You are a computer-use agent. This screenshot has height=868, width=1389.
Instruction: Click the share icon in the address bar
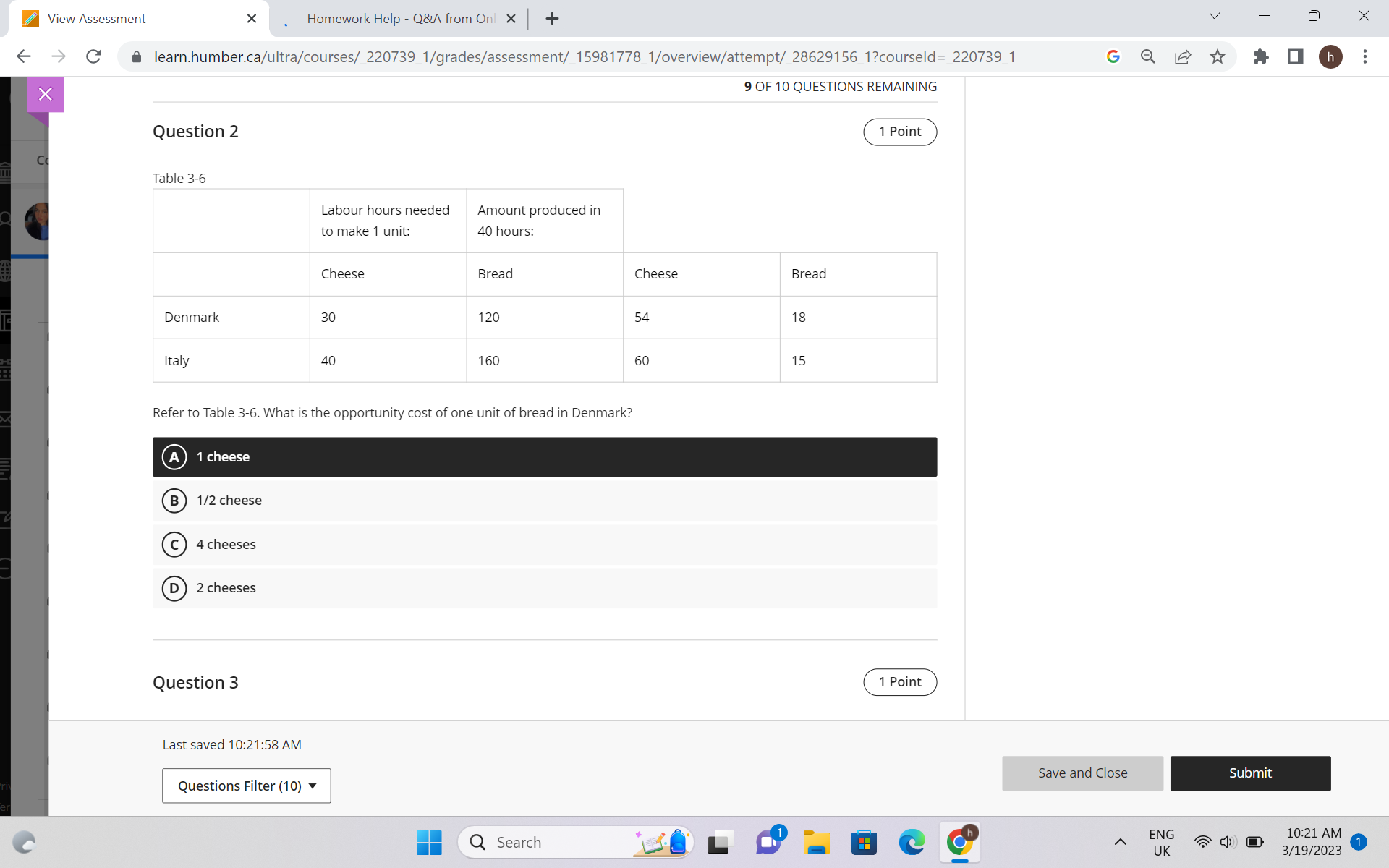pos(1183,56)
